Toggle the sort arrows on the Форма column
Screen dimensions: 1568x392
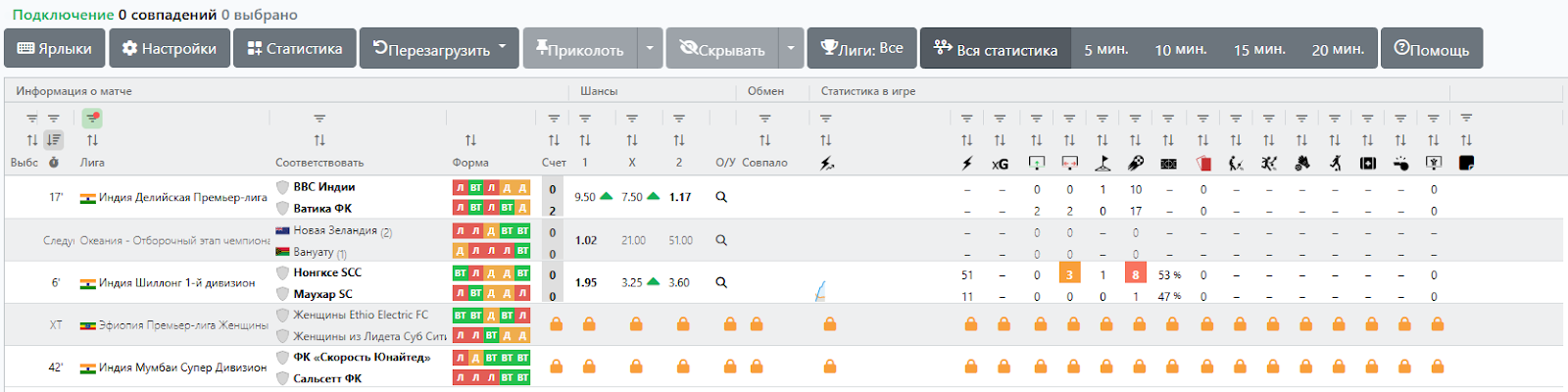click(470, 140)
